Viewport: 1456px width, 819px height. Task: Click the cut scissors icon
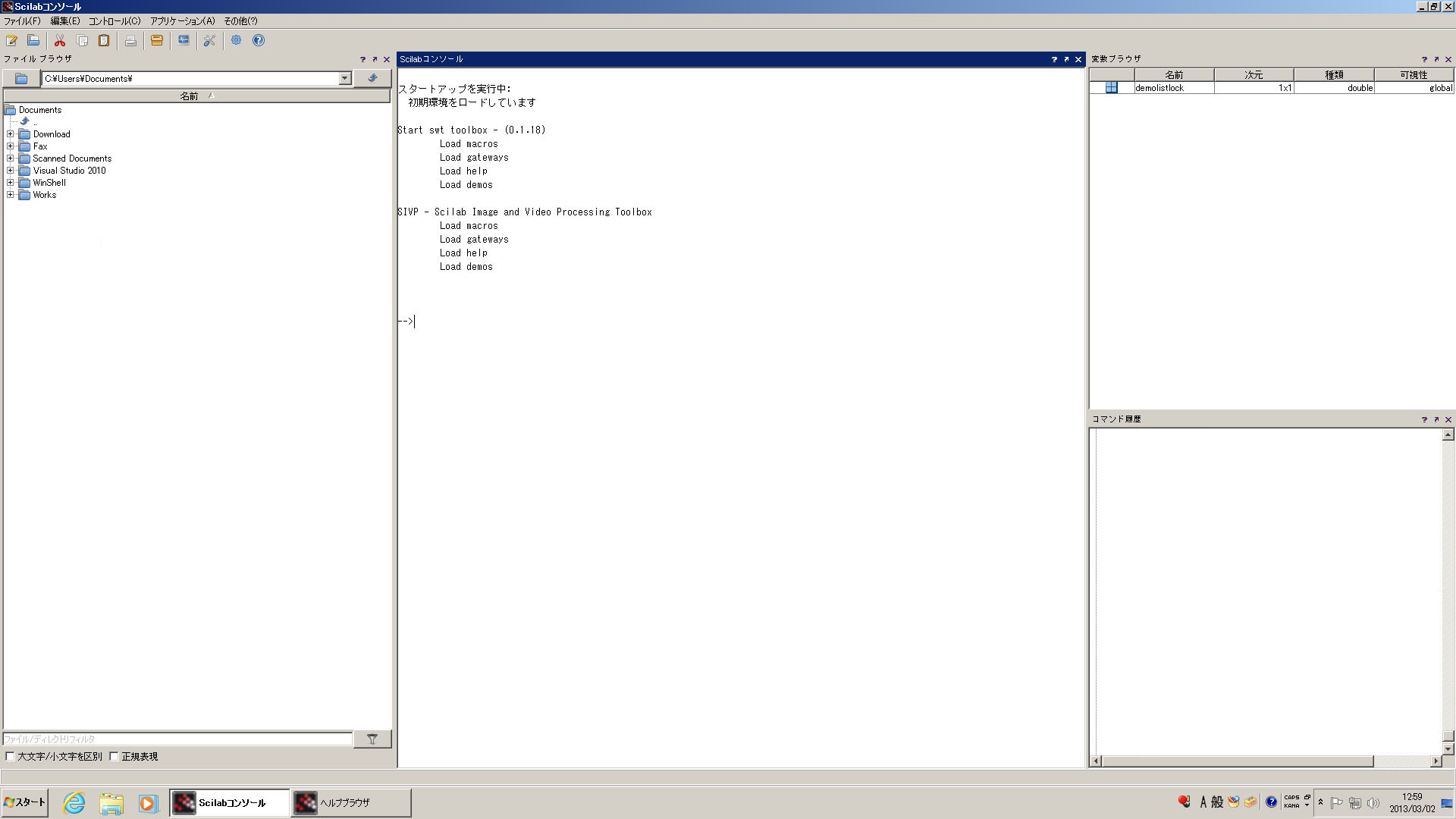point(60,41)
